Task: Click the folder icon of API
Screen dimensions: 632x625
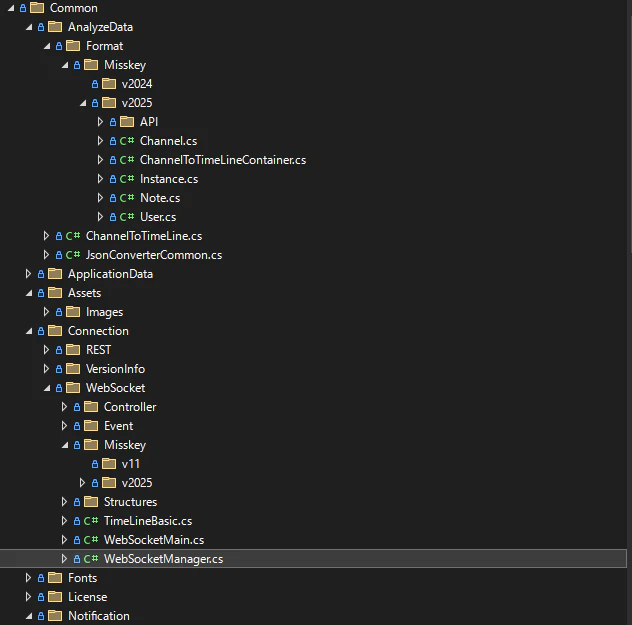Action: [x=127, y=121]
